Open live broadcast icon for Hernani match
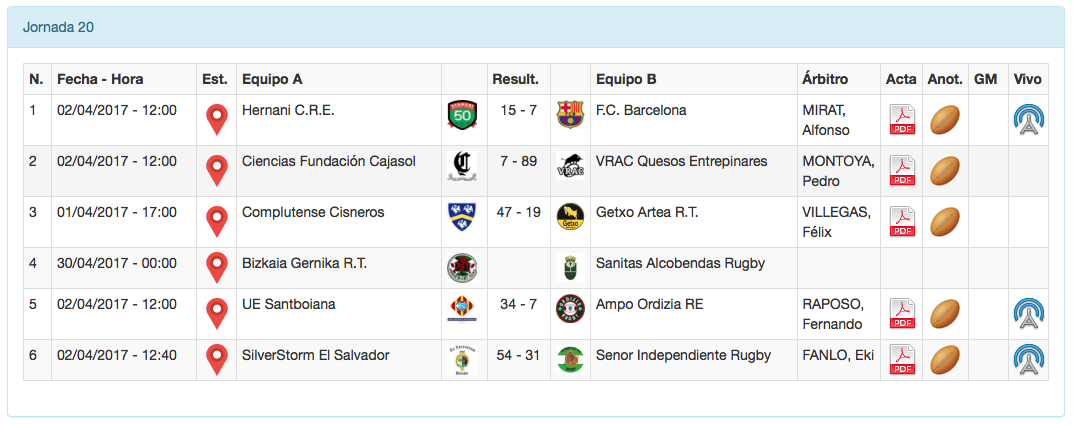Viewport: 1073px width, 425px height. pos(1028,120)
